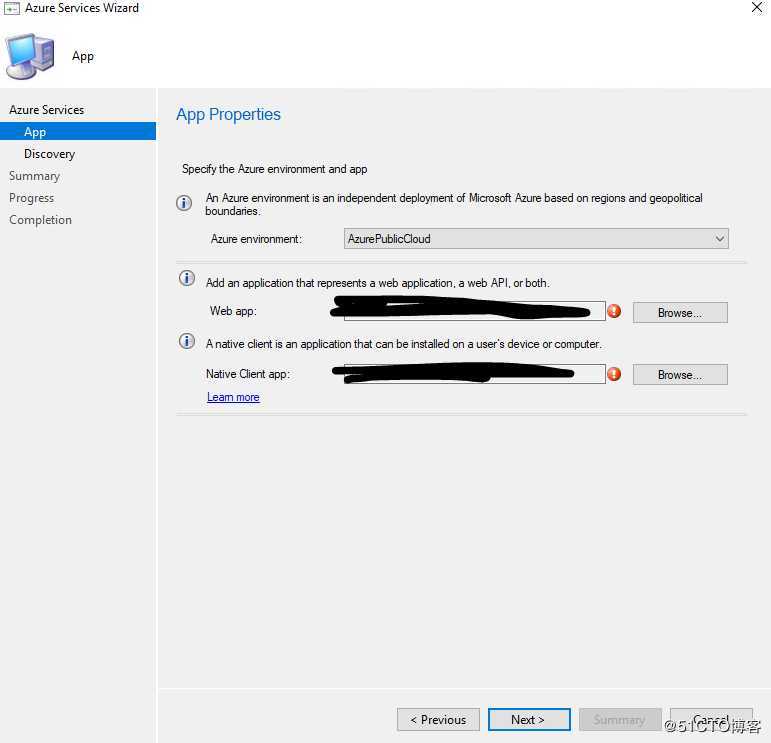Image resolution: width=771 pixels, height=743 pixels.
Task: Click into the Web app input field
Action: [474, 311]
